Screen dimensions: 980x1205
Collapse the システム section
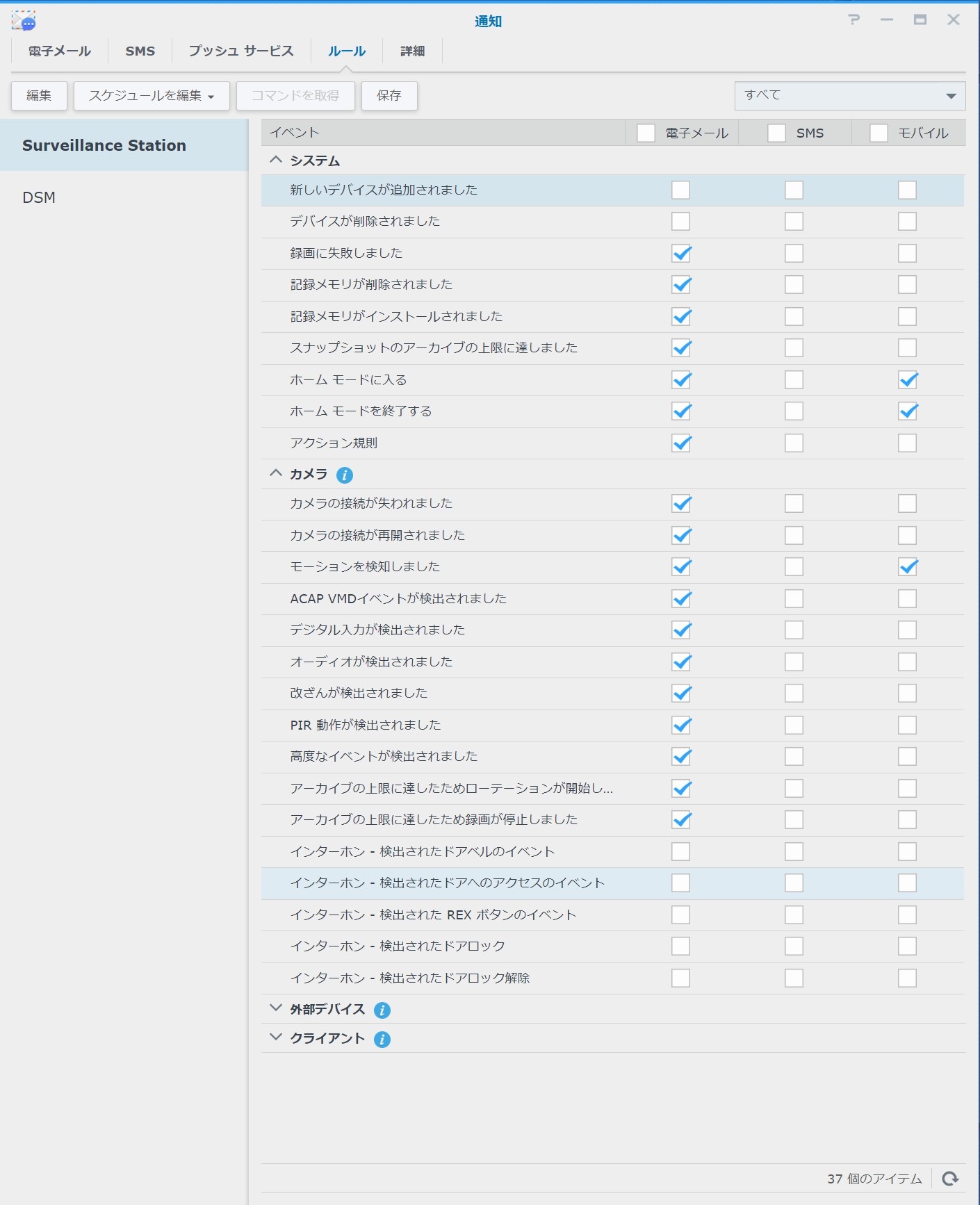coord(276,161)
